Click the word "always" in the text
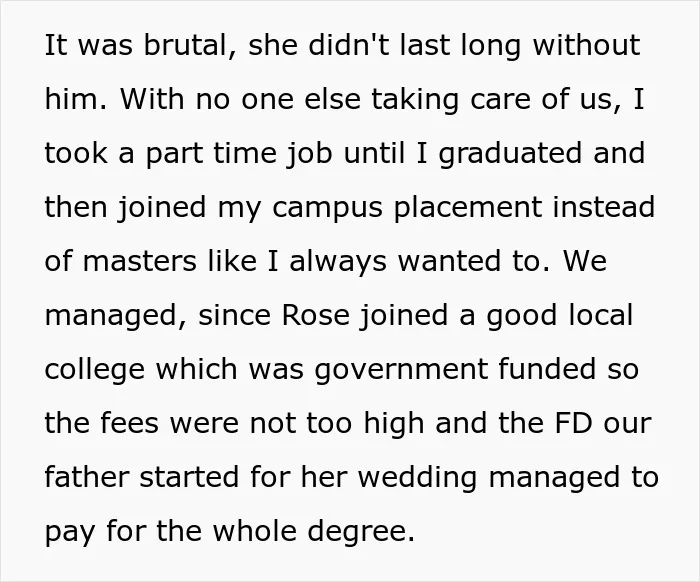 pyautogui.click(x=338, y=262)
